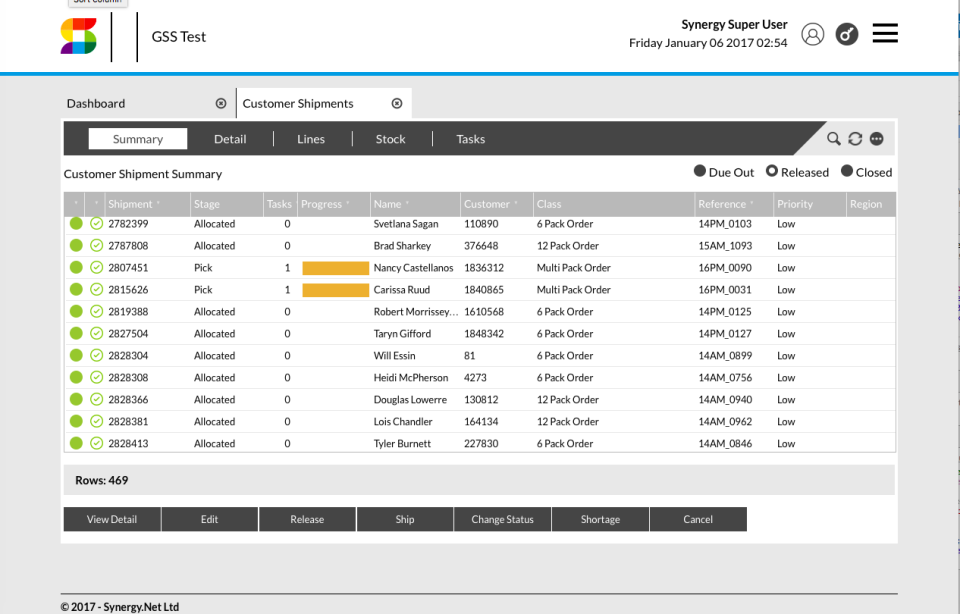The height and width of the screenshot is (614, 960).
Task: Click the green check icon on shipment 2782399
Action: tap(96, 223)
